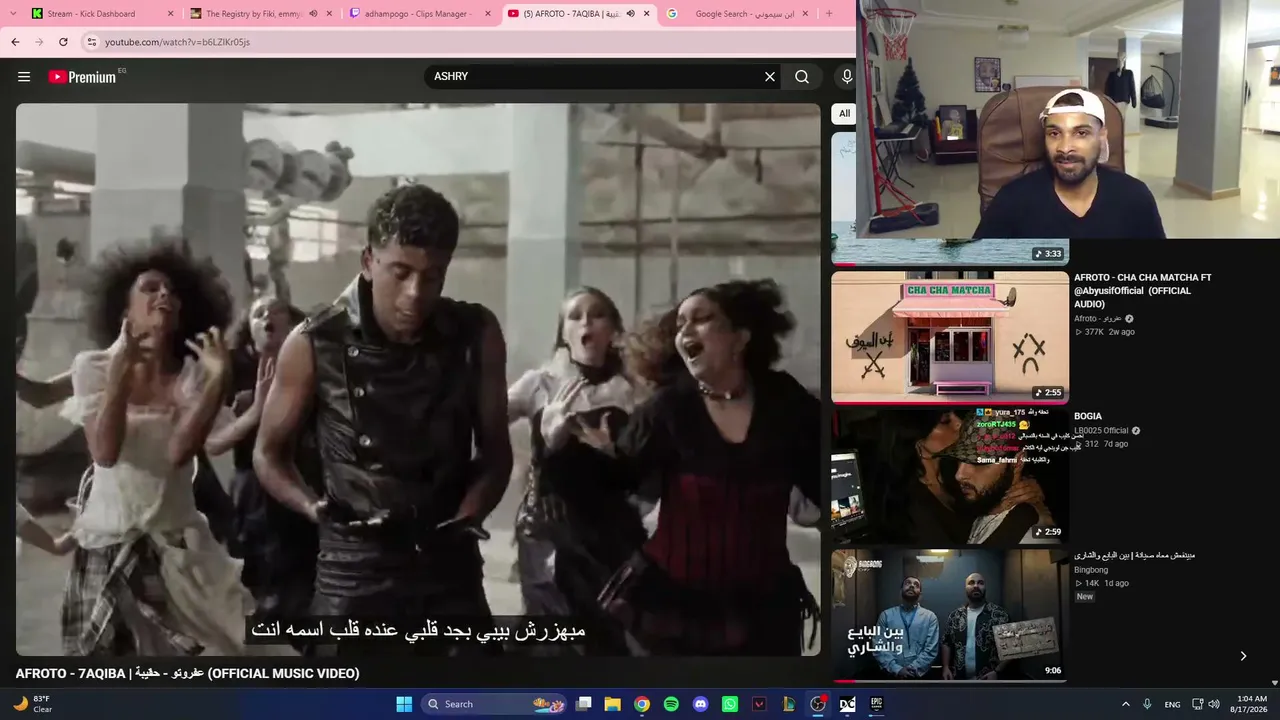
Task: Open the weather widget showing 83°F Clear
Action: click(33, 704)
